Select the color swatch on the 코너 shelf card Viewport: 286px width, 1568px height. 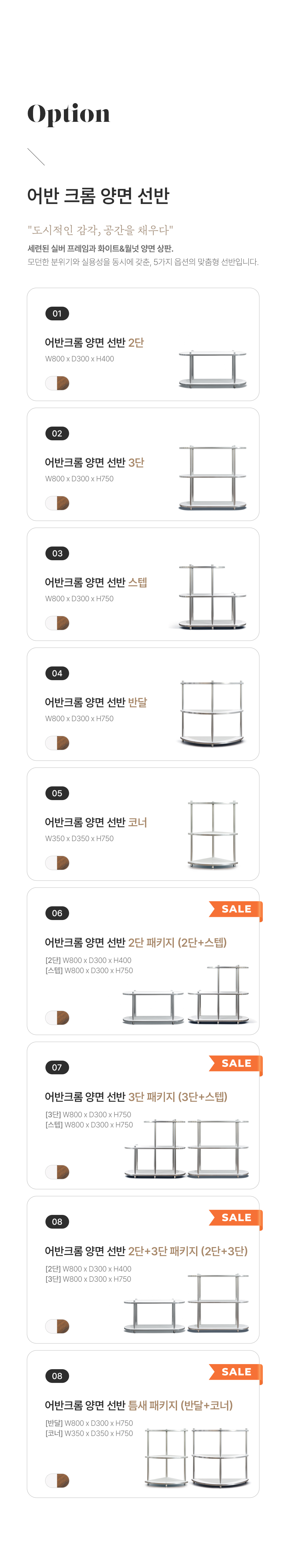coord(57,862)
